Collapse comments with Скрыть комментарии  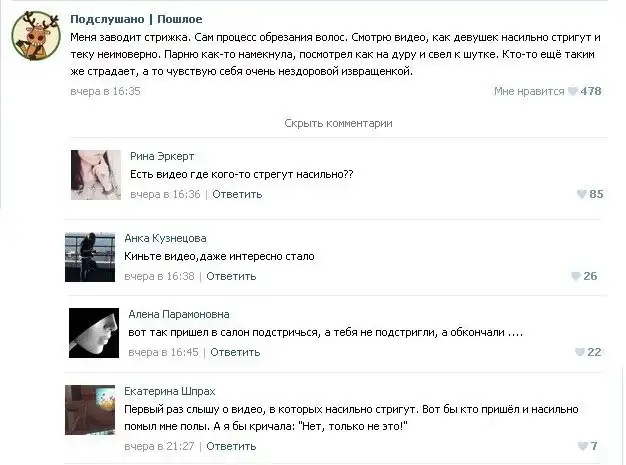[338, 123]
